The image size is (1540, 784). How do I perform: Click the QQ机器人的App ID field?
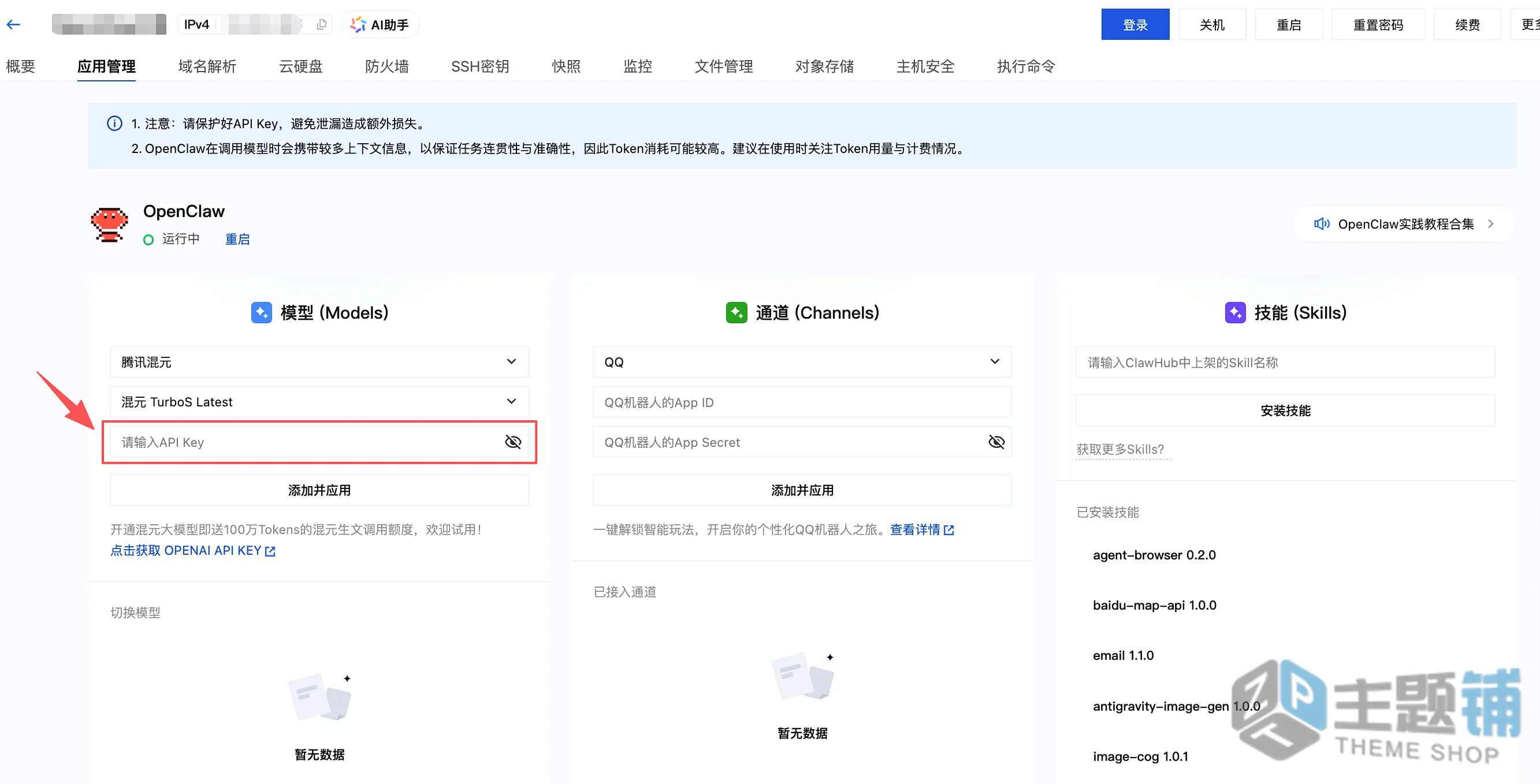pyautogui.click(x=802, y=402)
